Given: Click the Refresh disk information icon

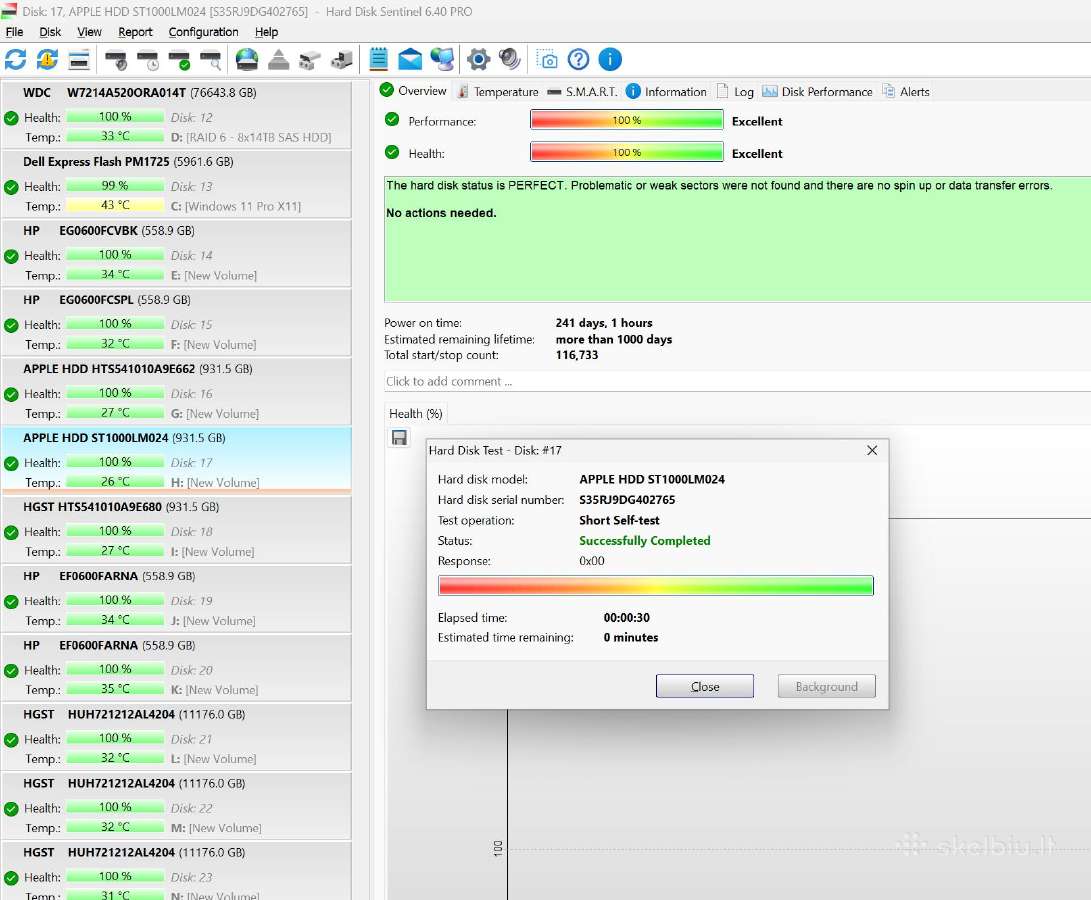Looking at the screenshot, I should tap(15, 60).
